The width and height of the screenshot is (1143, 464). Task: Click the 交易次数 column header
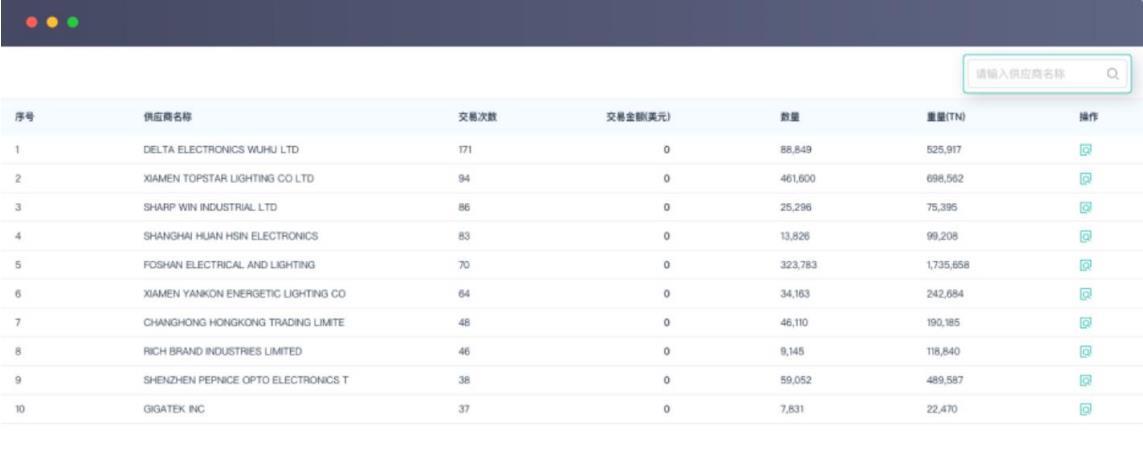pos(477,117)
